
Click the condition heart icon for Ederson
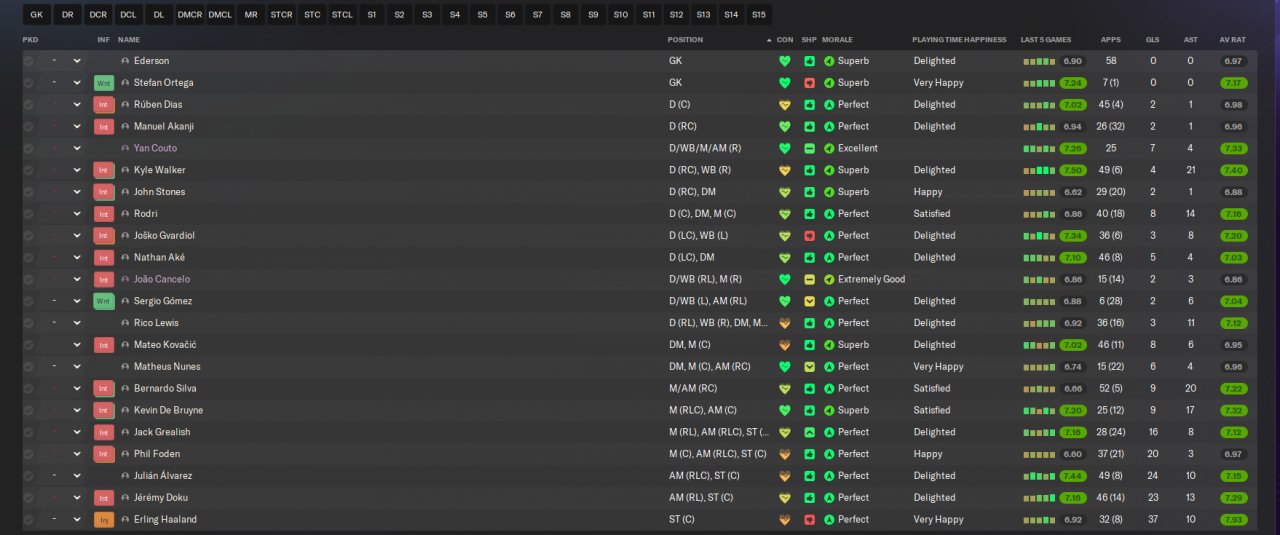(784, 61)
